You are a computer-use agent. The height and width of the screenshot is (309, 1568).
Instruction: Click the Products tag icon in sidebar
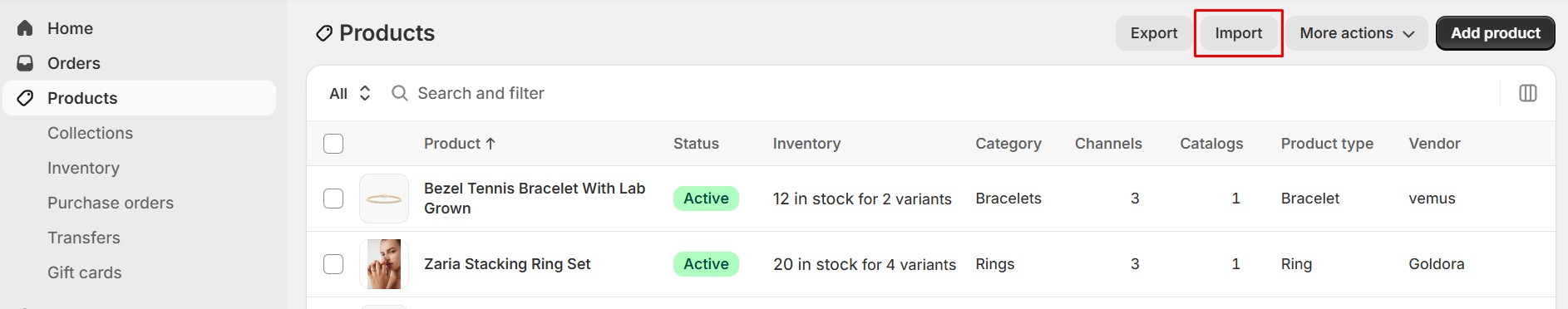coord(25,98)
